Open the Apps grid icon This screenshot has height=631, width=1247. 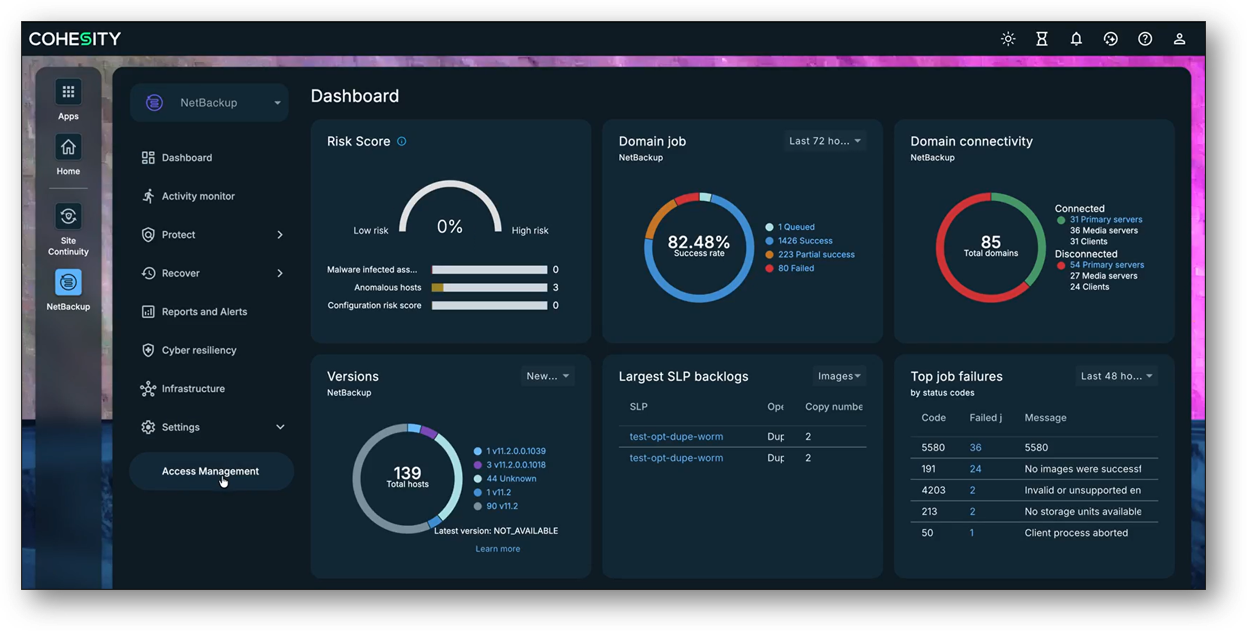tap(68, 92)
